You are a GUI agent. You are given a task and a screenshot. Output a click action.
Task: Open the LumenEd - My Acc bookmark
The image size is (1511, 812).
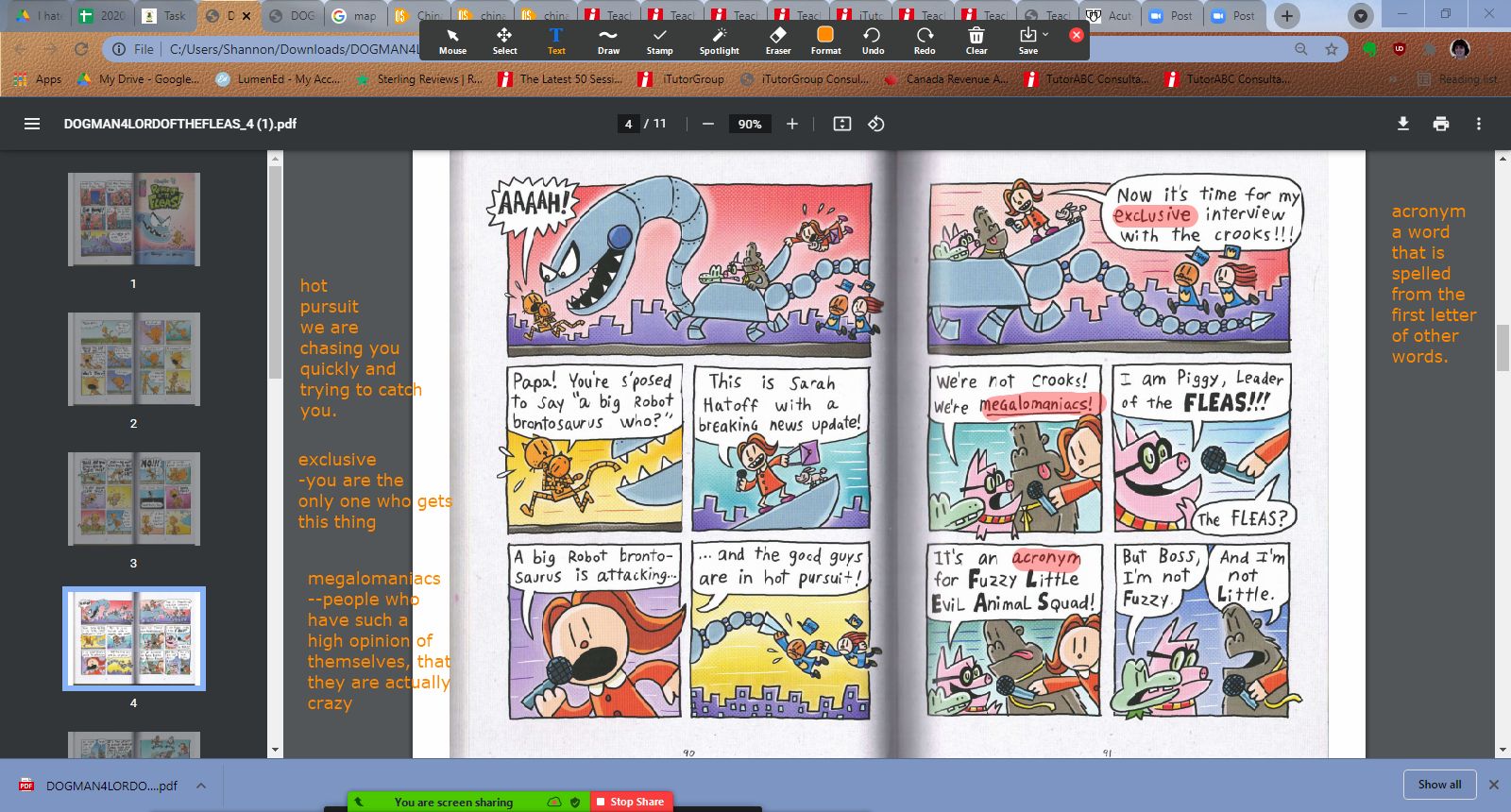[278, 79]
